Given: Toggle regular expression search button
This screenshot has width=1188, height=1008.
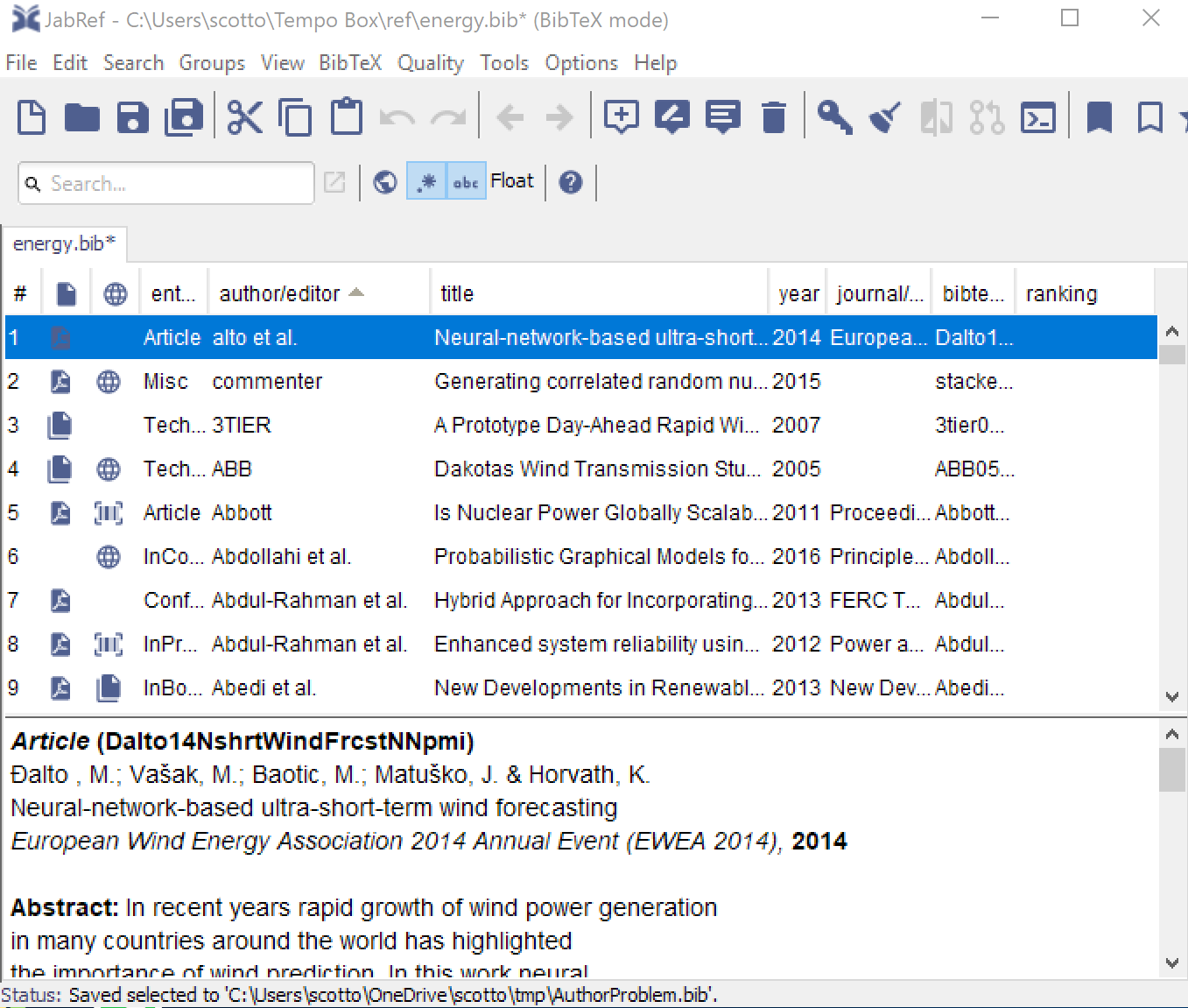Looking at the screenshot, I should tap(426, 182).
